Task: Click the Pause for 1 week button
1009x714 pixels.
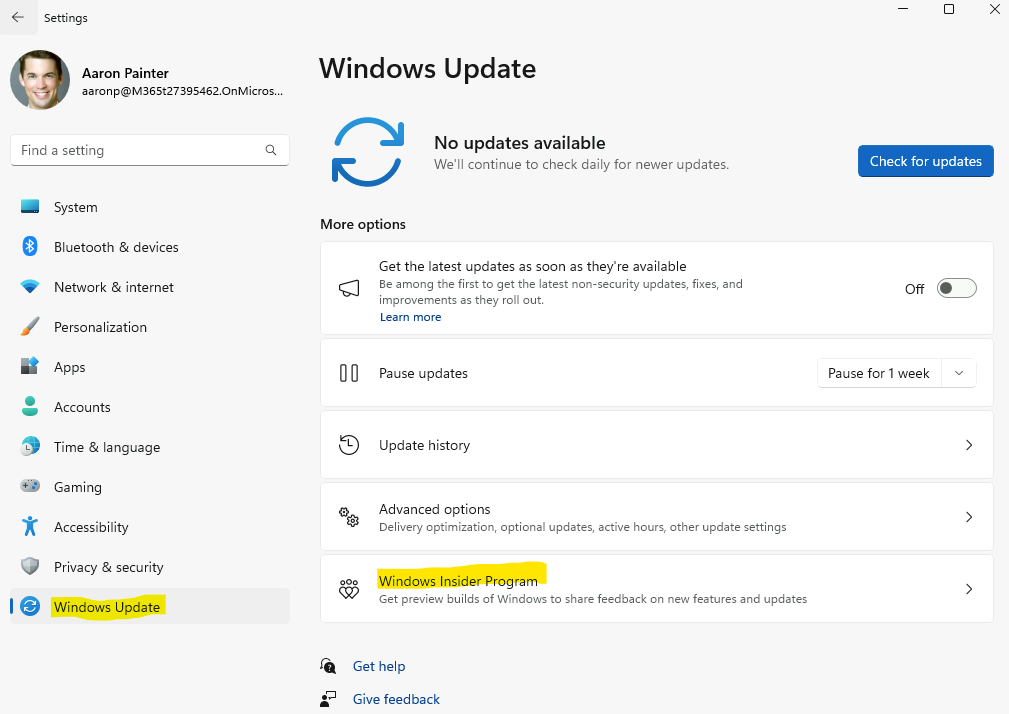Action: [x=878, y=373]
